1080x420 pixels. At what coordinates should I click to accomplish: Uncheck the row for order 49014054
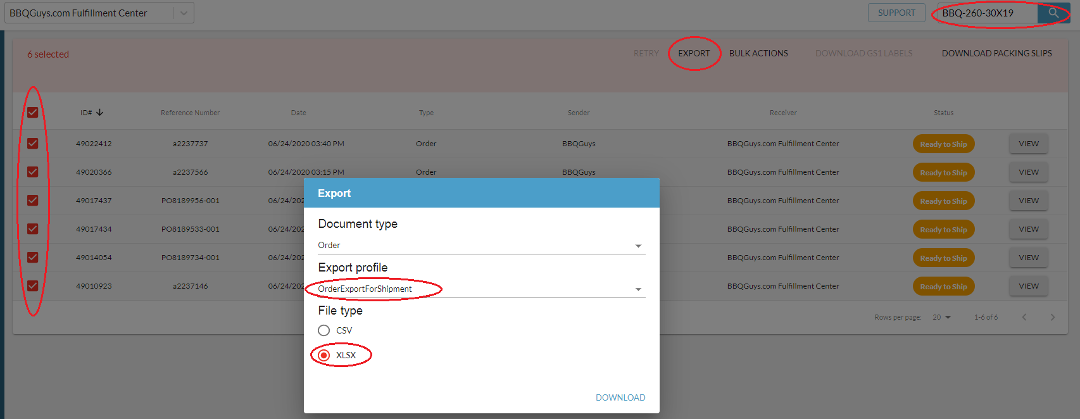[x=32, y=258]
